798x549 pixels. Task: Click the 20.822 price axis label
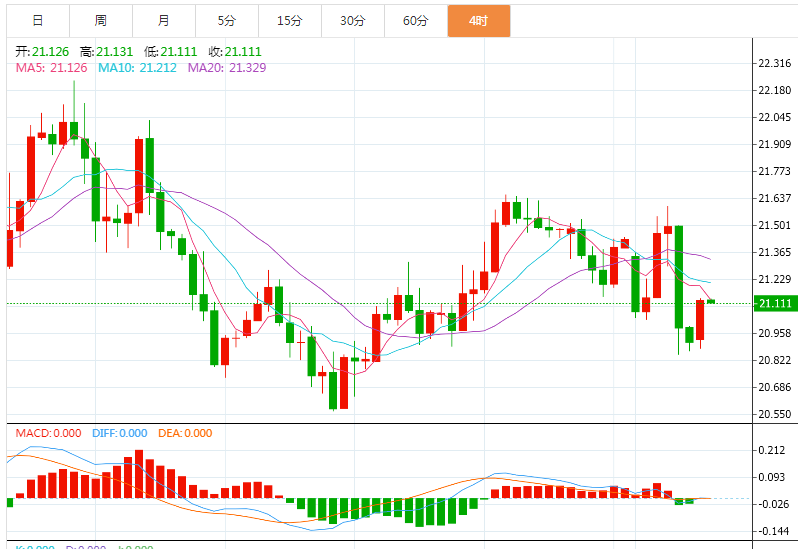[x=775, y=360]
